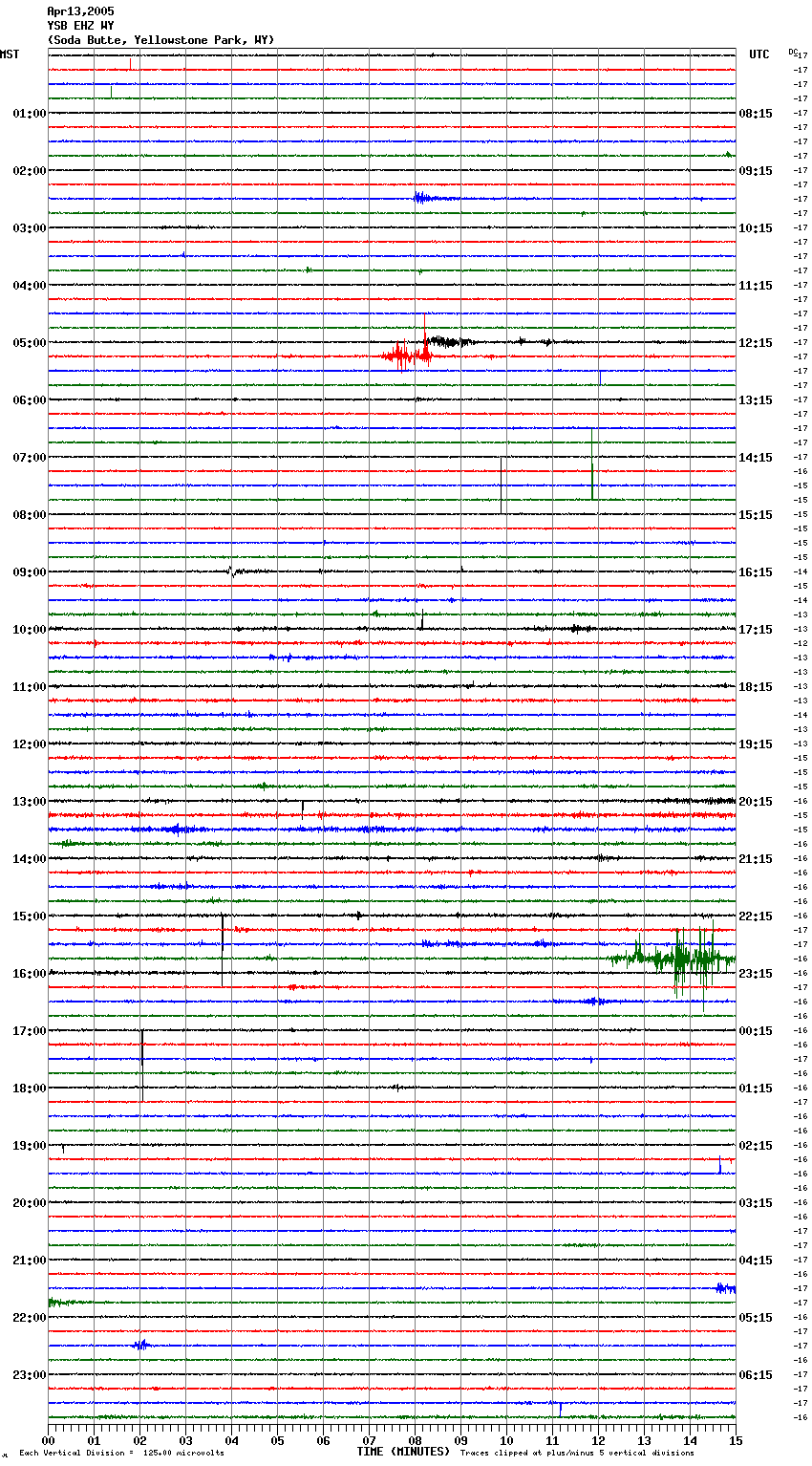Click the MST time label '01:00'
Viewport: 812px width, 1466px height.
click(30, 114)
